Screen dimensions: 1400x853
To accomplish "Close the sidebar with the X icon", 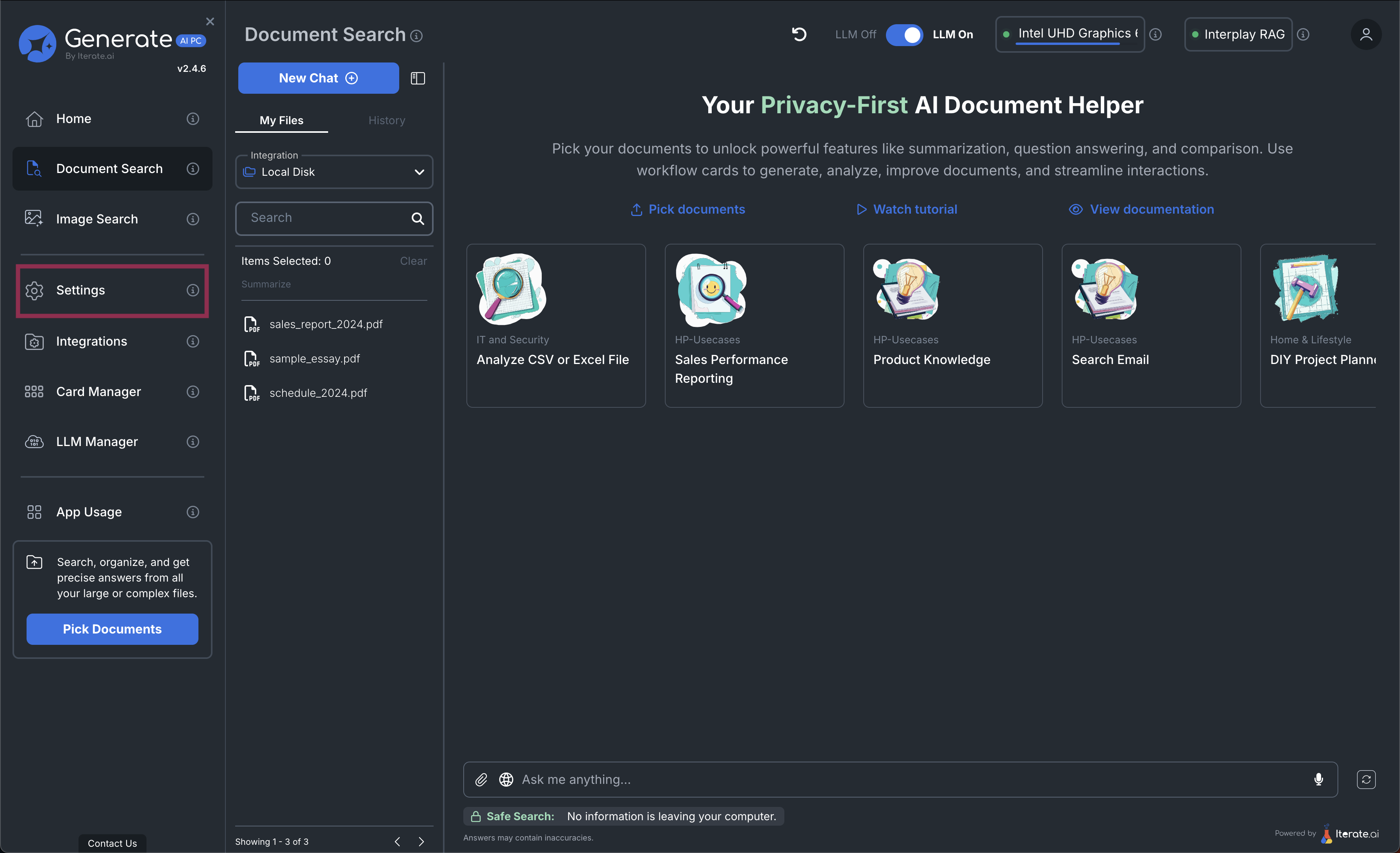I will click(210, 21).
